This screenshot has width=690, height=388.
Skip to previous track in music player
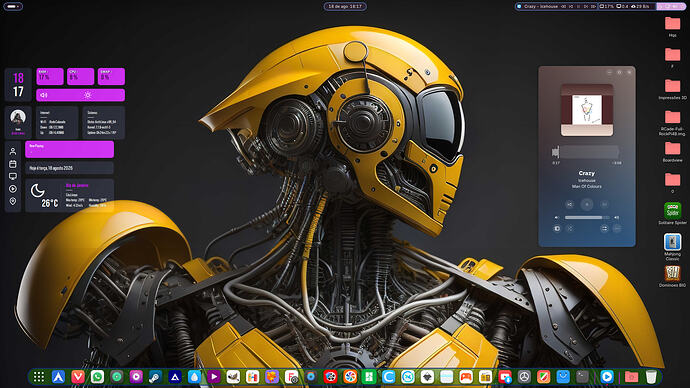coord(569,204)
